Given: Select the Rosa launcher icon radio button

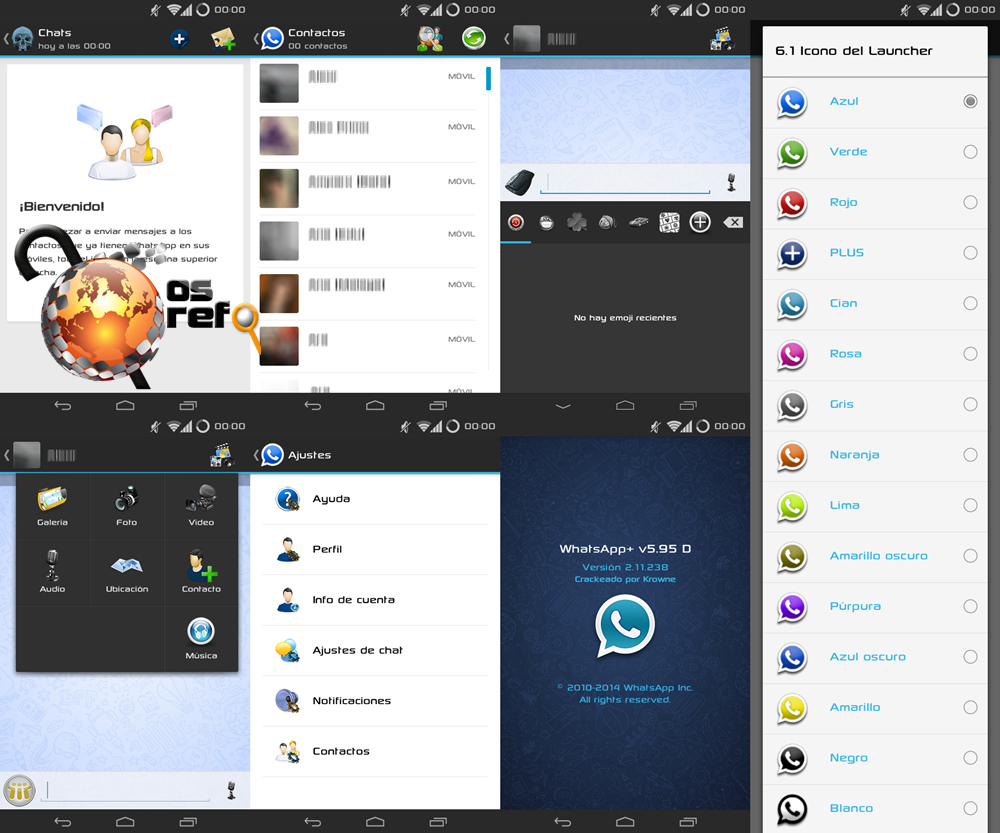Looking at the screenshot, I should [x=970, y=353].
